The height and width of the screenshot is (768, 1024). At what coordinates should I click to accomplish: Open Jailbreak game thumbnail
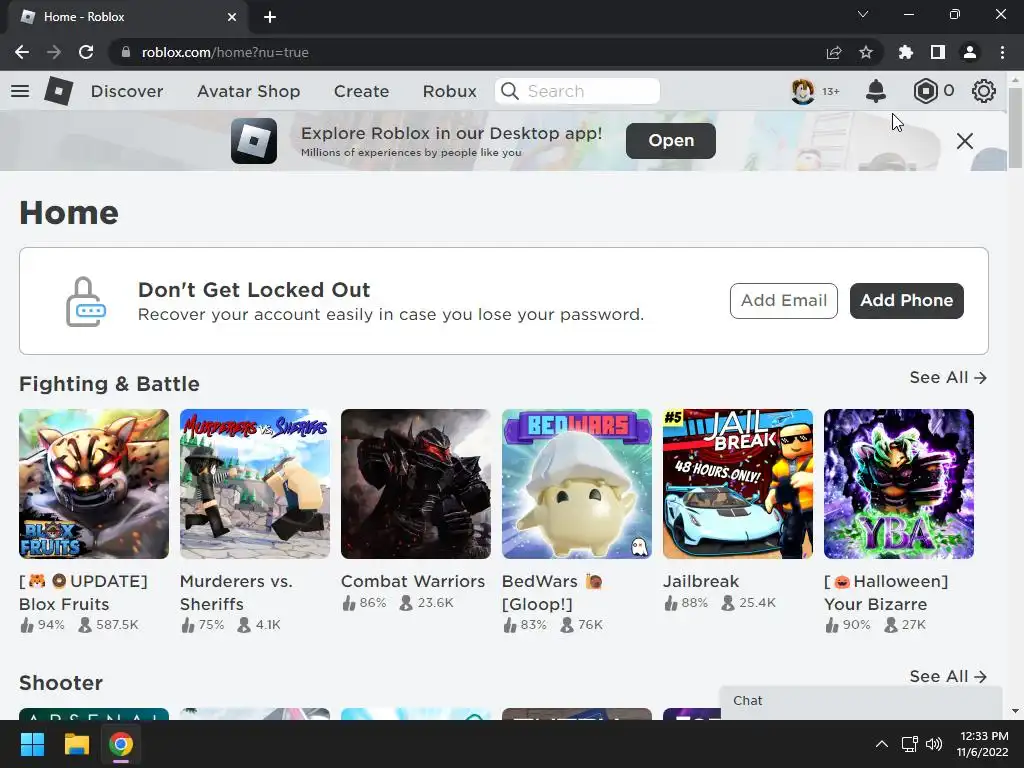[738, 484]
